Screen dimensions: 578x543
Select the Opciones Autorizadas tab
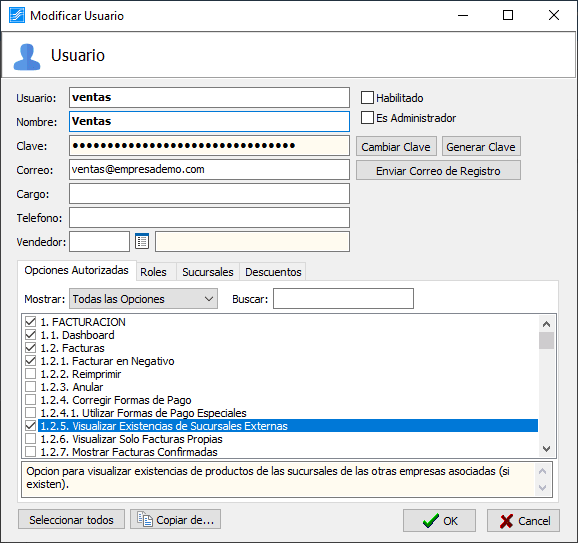point(77,270)
